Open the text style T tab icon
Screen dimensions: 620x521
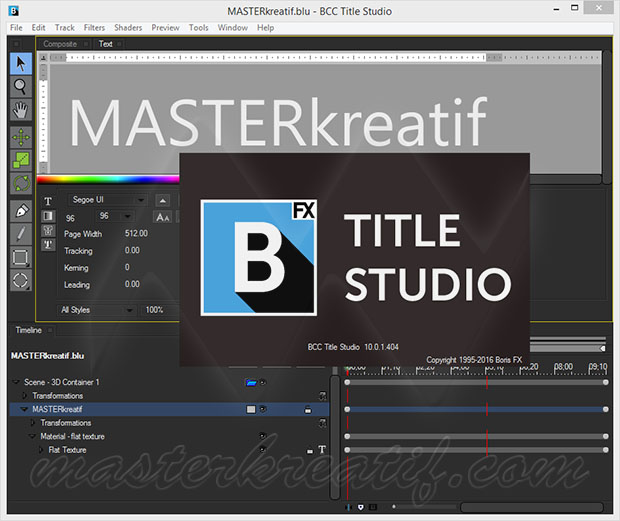point(48,201)
